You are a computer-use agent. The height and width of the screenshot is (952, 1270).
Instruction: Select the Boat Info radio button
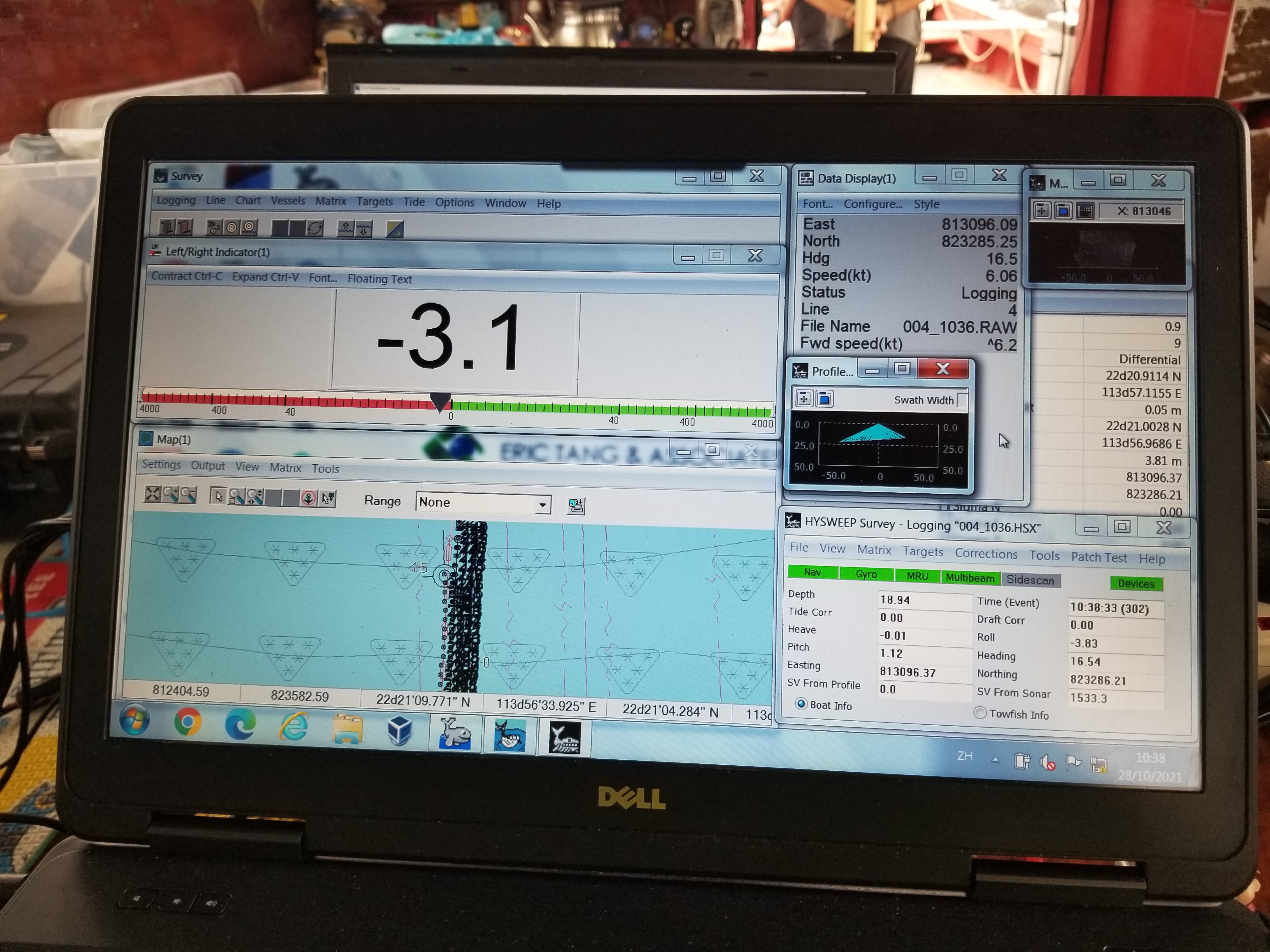click(x=801, y=704)
